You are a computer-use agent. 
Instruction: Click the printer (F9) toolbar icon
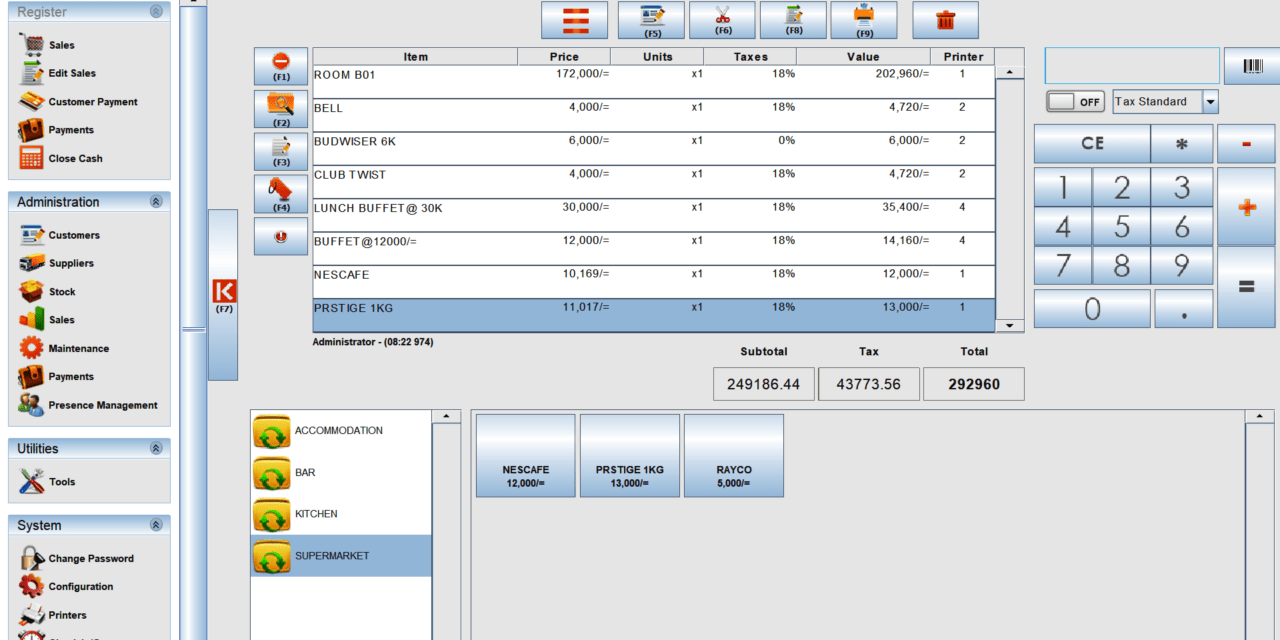863,20
